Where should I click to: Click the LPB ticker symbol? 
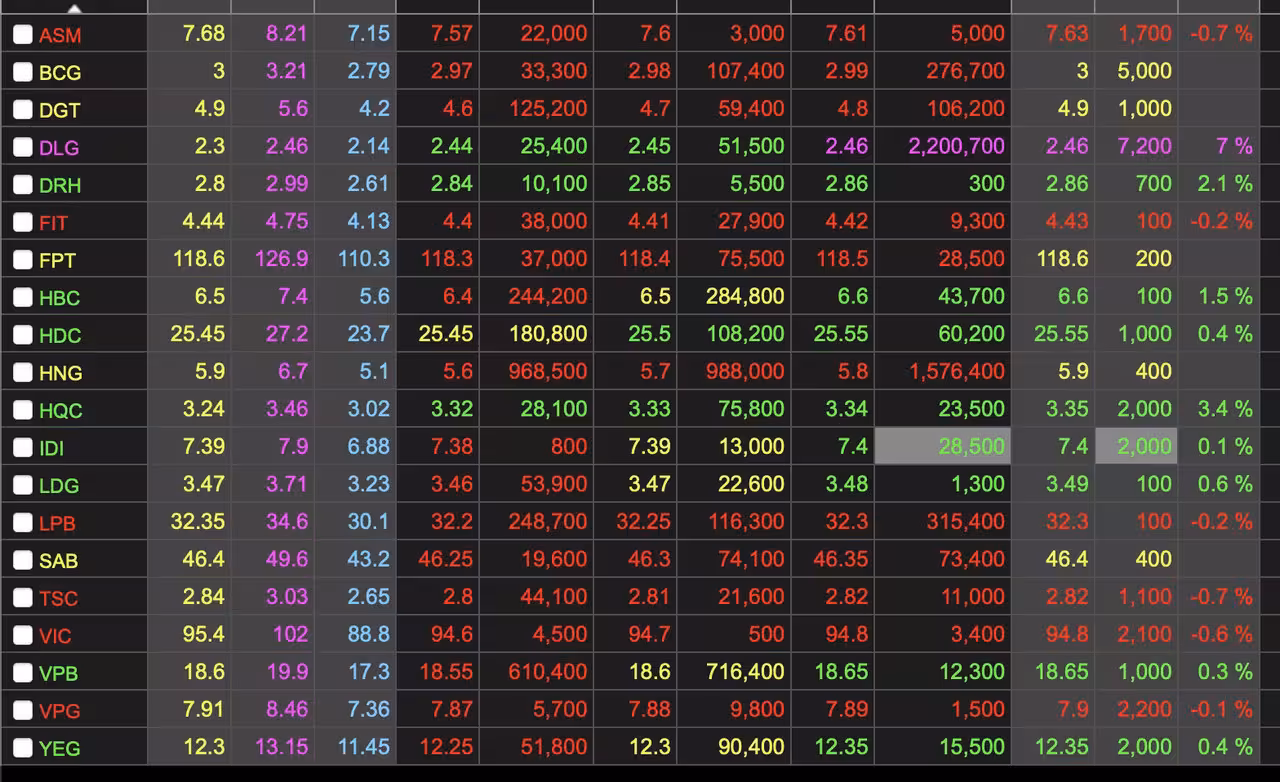click(x=58, y=523)
